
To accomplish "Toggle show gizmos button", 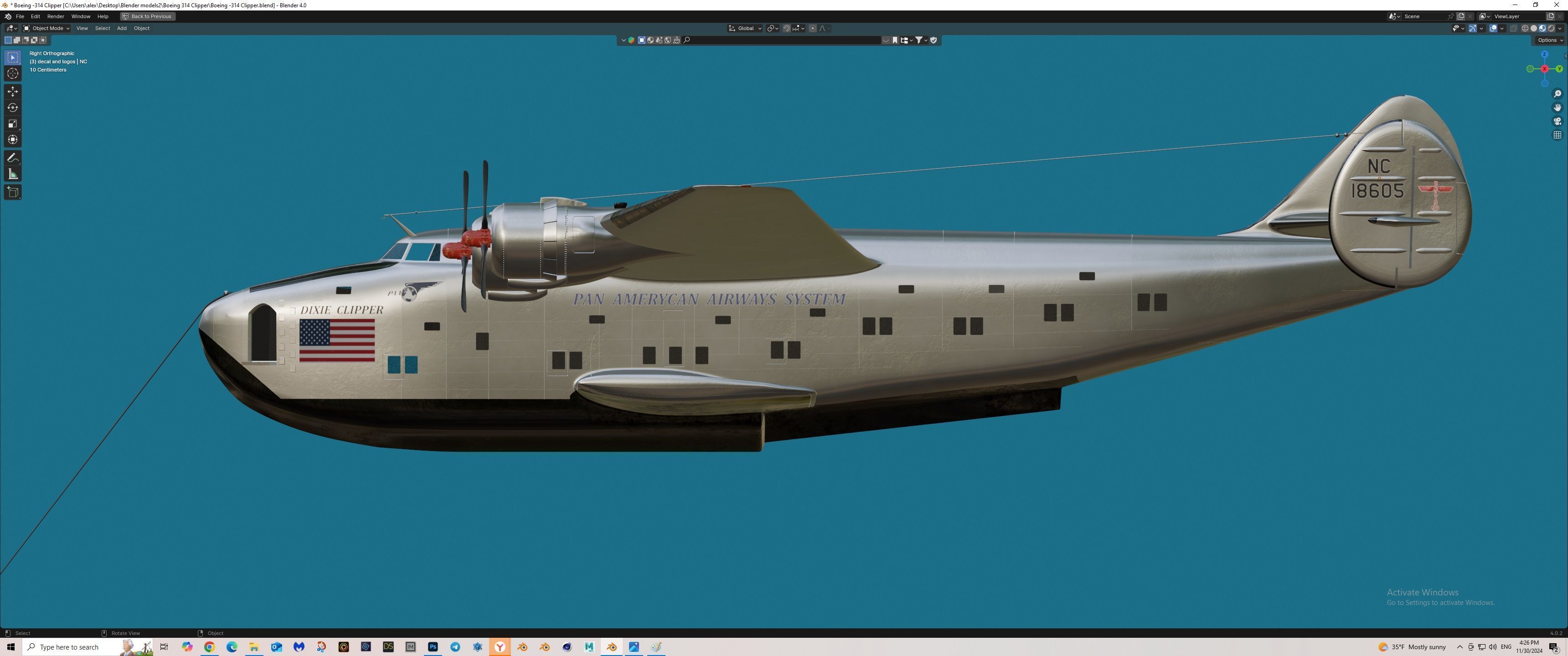I will pyautogui.click(x=1473, y=29).
